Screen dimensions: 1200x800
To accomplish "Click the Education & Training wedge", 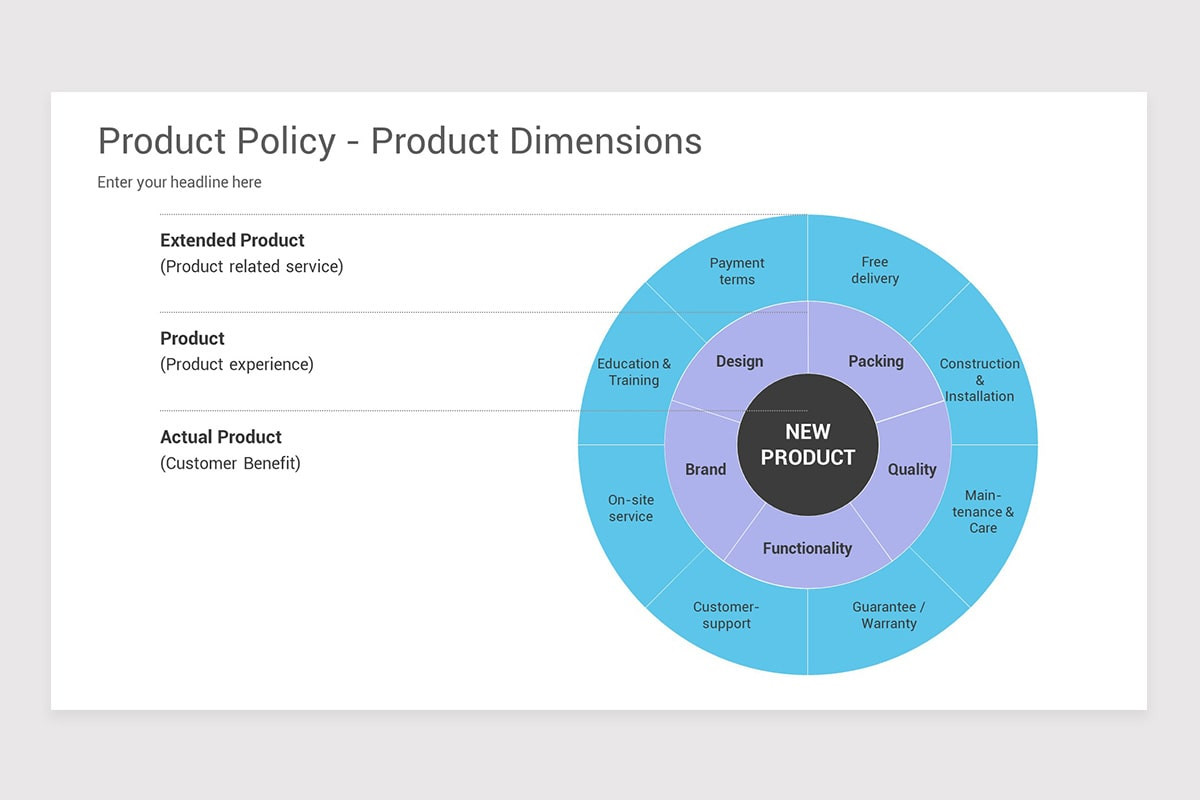I will (634, 372).
